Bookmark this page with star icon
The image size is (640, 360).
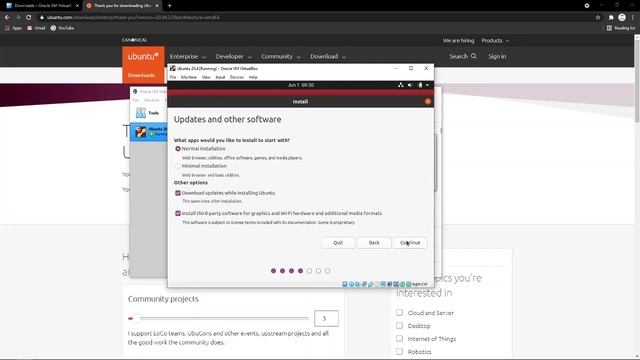(598, 17)
